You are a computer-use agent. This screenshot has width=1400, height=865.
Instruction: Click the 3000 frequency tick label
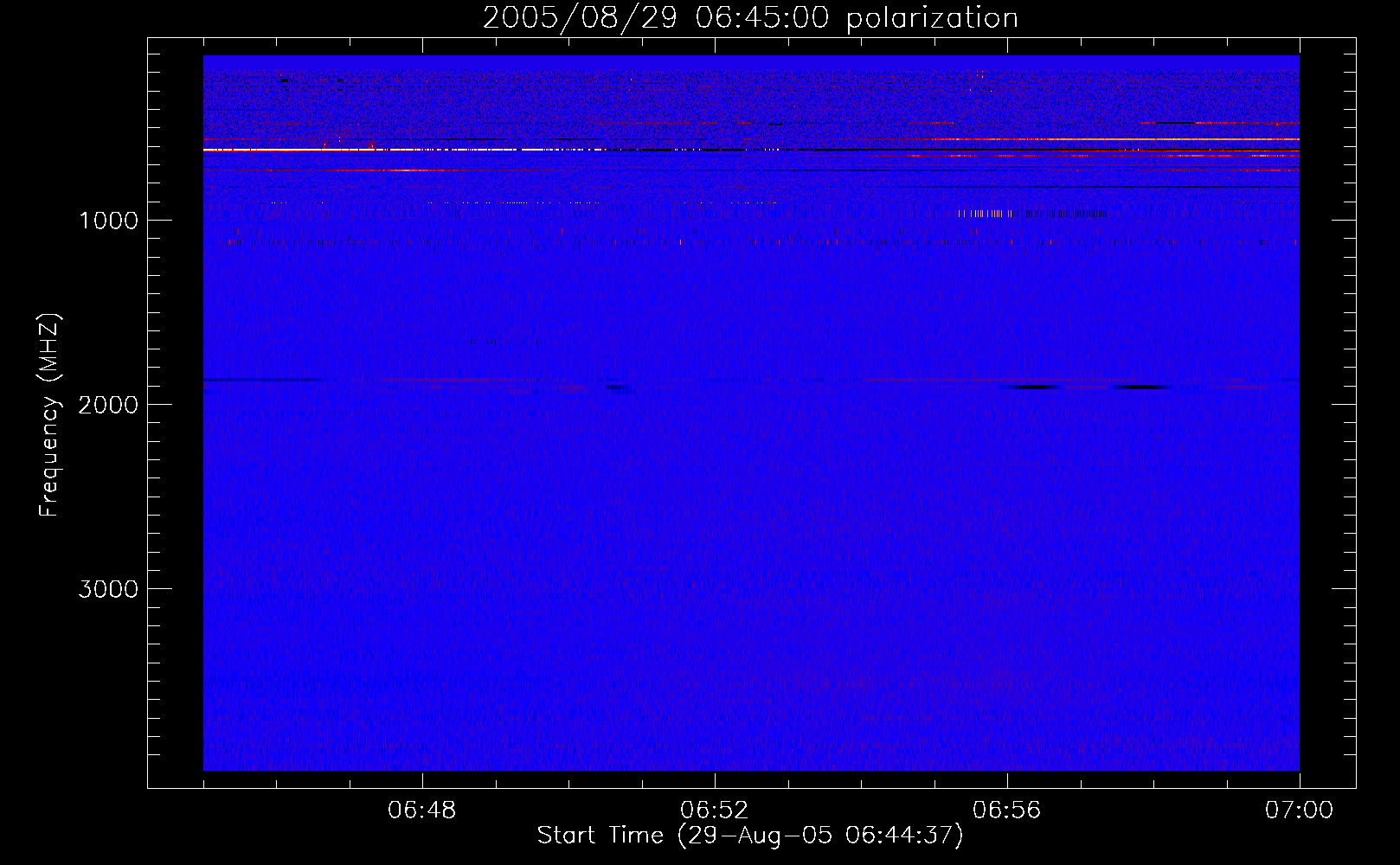pos(108,589)
